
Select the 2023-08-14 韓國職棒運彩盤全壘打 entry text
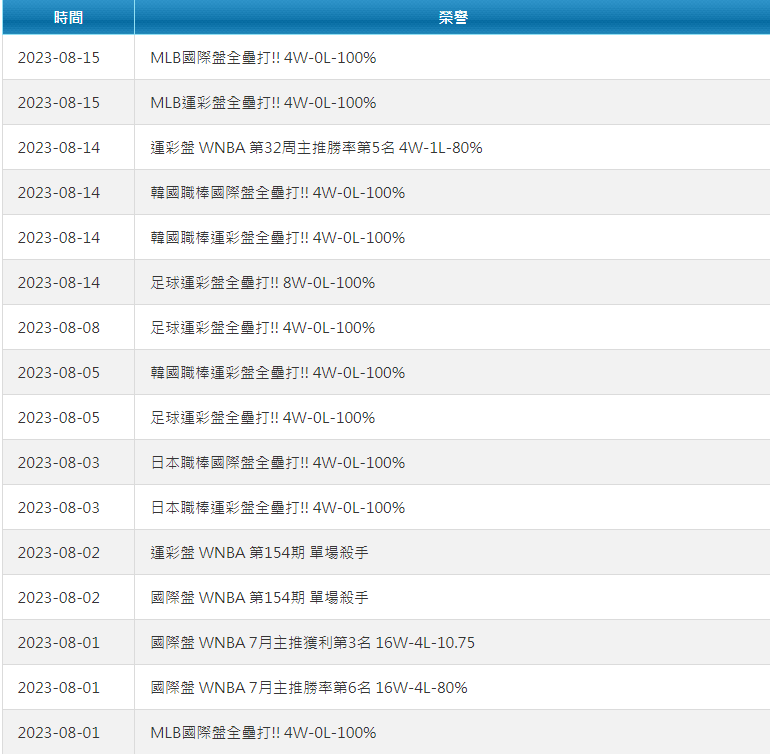(x=277, y=238)
